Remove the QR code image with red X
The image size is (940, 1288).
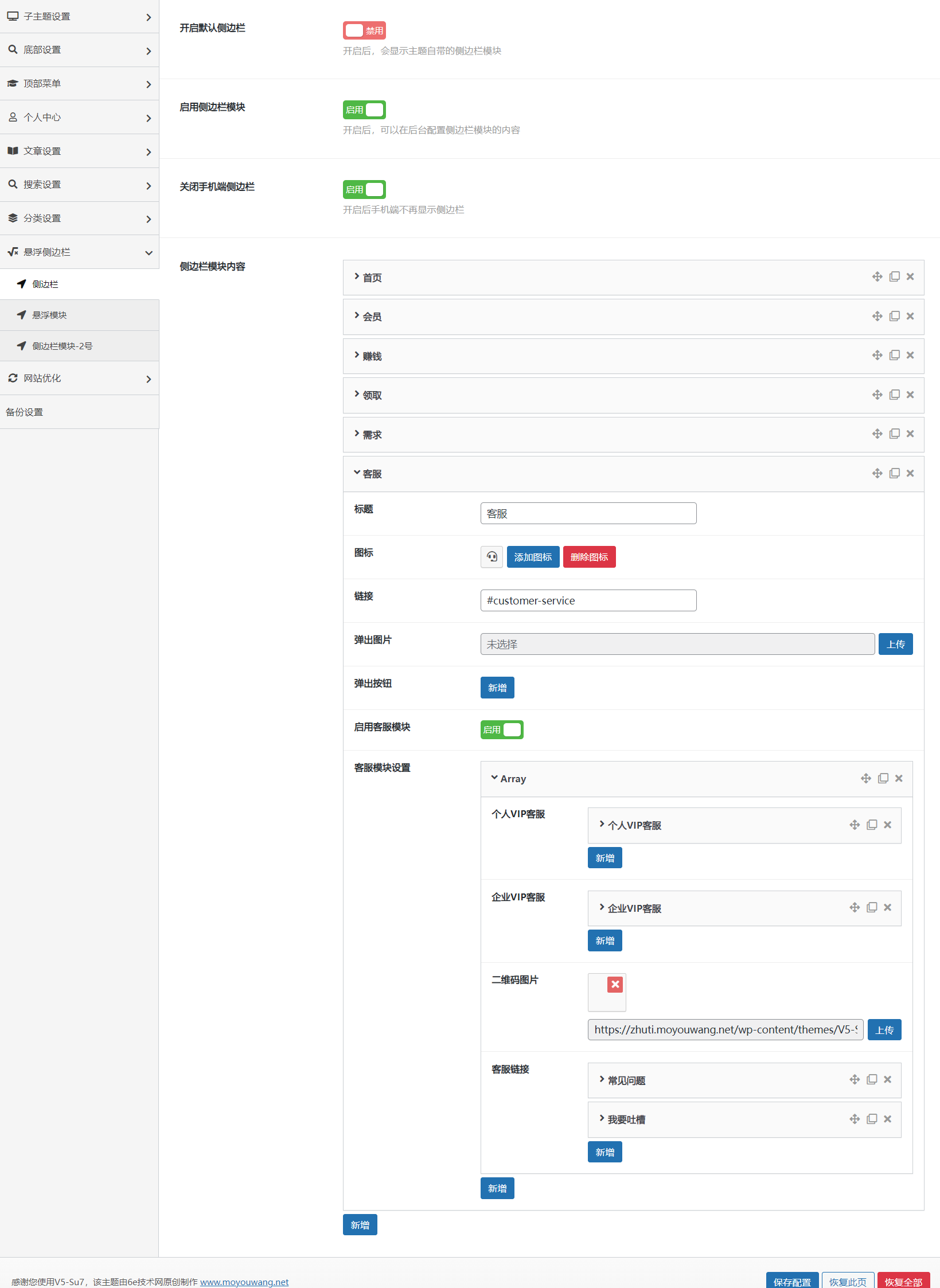coord(615,985)
